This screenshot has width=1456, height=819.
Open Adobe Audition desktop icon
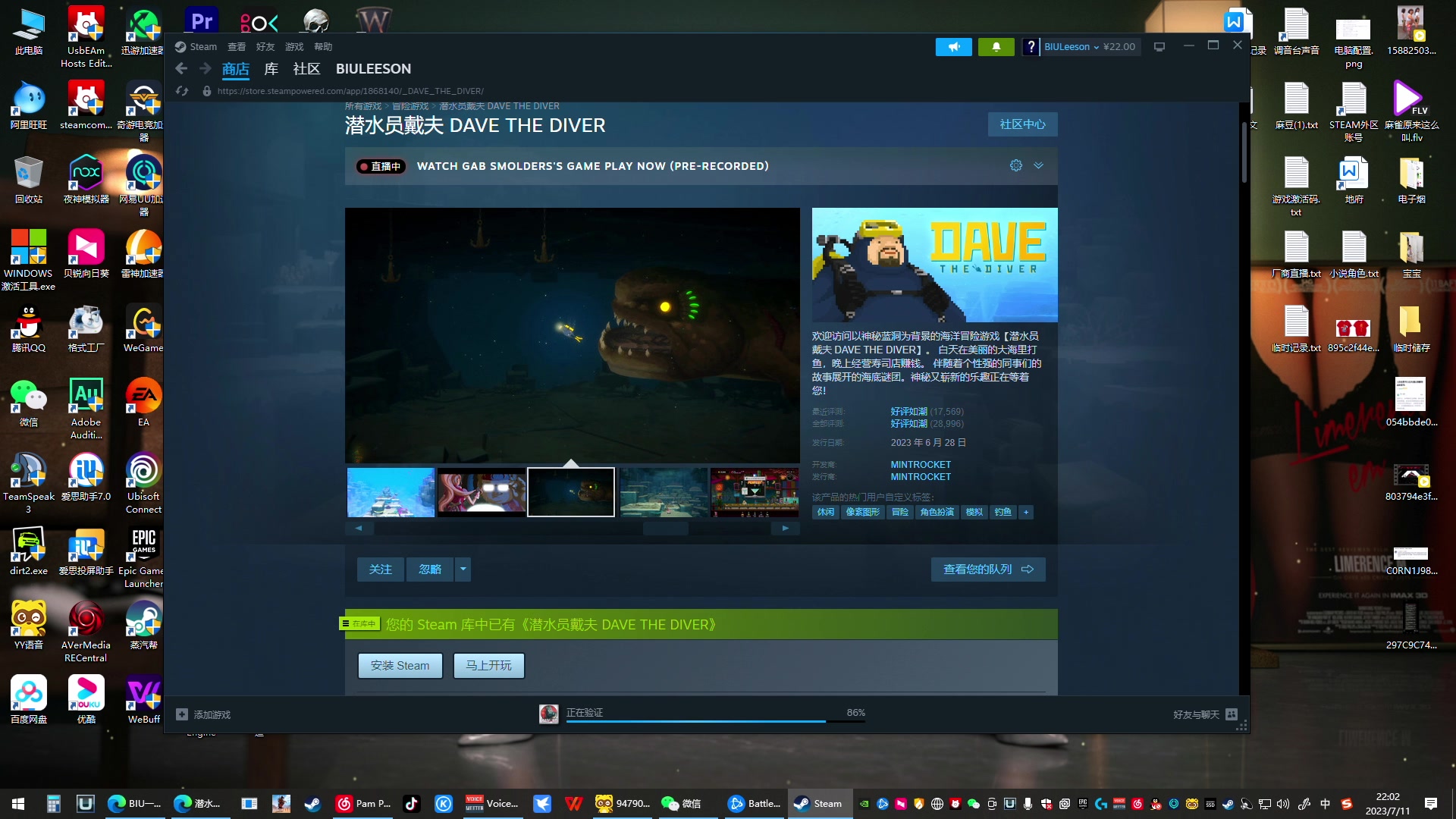coord(86,408)
